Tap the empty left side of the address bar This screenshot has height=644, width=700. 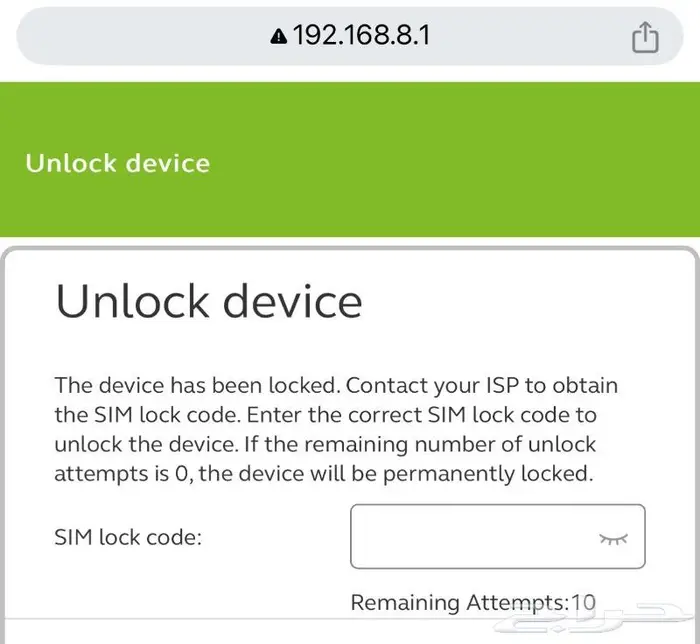point(143,36)
